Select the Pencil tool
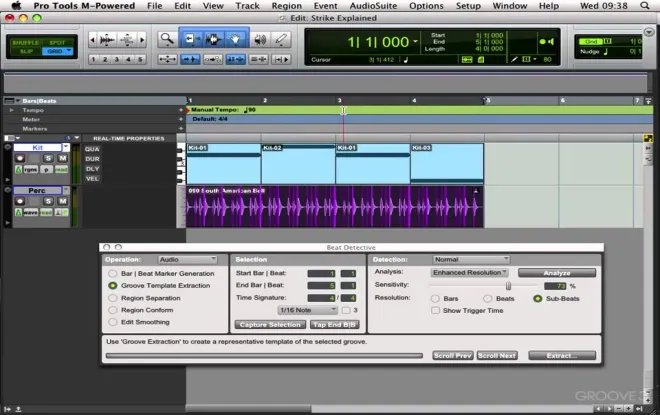The image size is (660, 415). (x=281, y=40)
